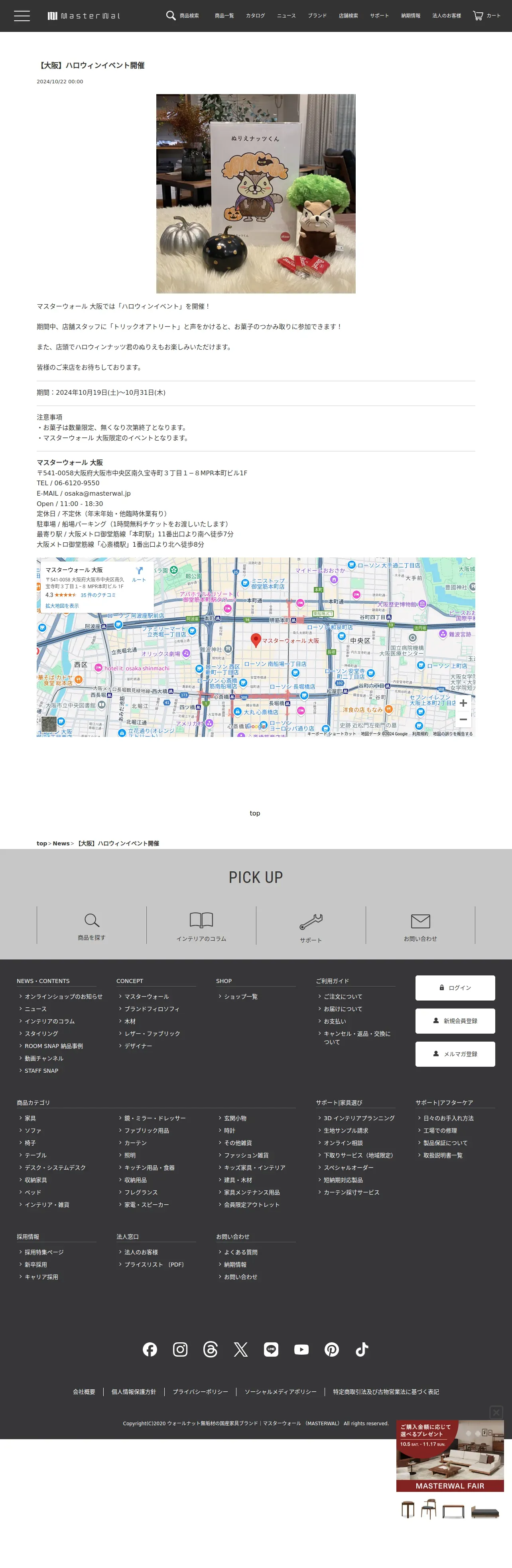Click the Halloween event photo
Viewport: 512px width, 1568px height.
pos(256,193)
